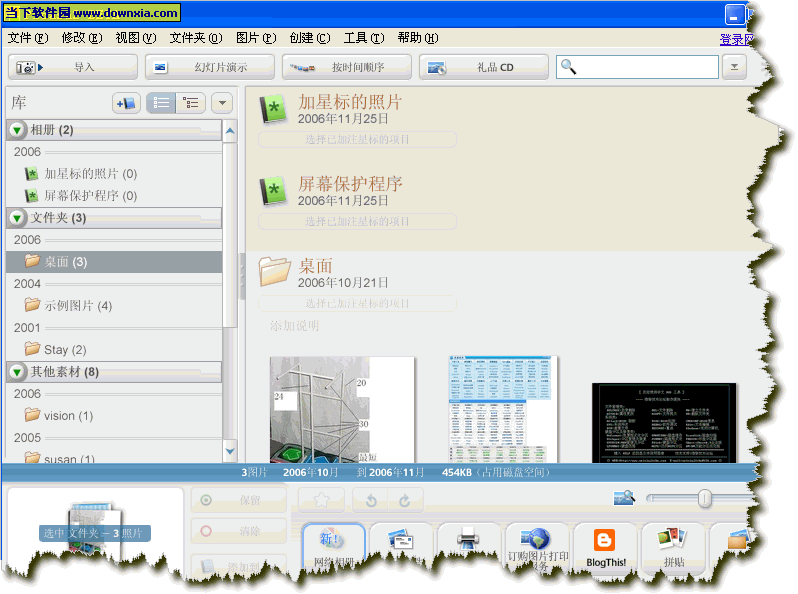Click the Import (导入) camera button
The height and width of the screenshot is (594, 798).
[x=72, y=67]
